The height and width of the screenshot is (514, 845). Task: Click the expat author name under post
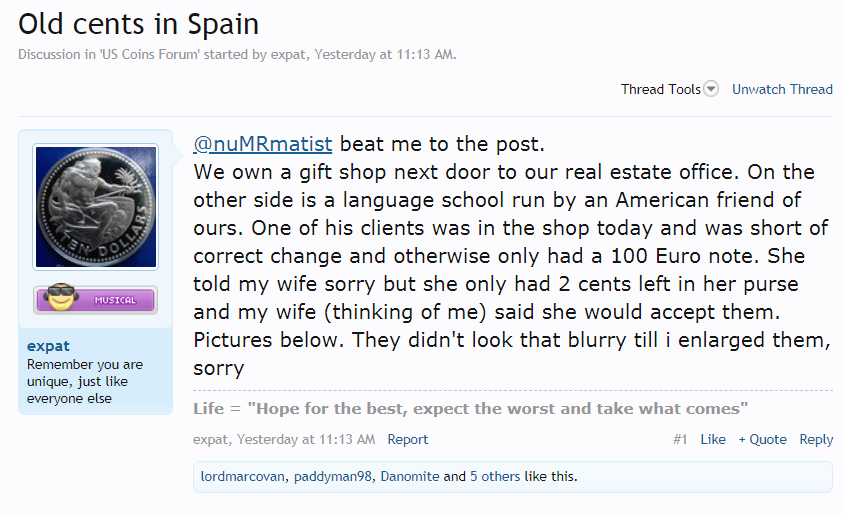click(x=211, y=440)
